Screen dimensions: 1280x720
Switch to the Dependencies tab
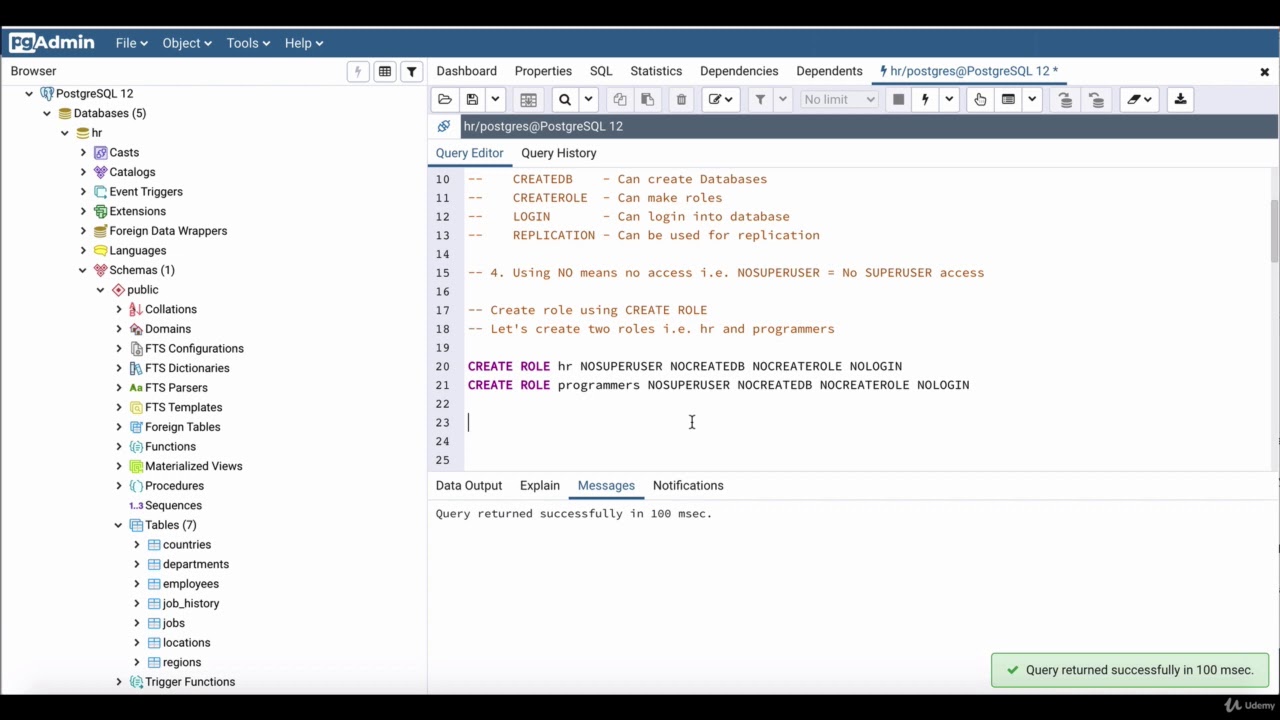(x=739, y=71)
